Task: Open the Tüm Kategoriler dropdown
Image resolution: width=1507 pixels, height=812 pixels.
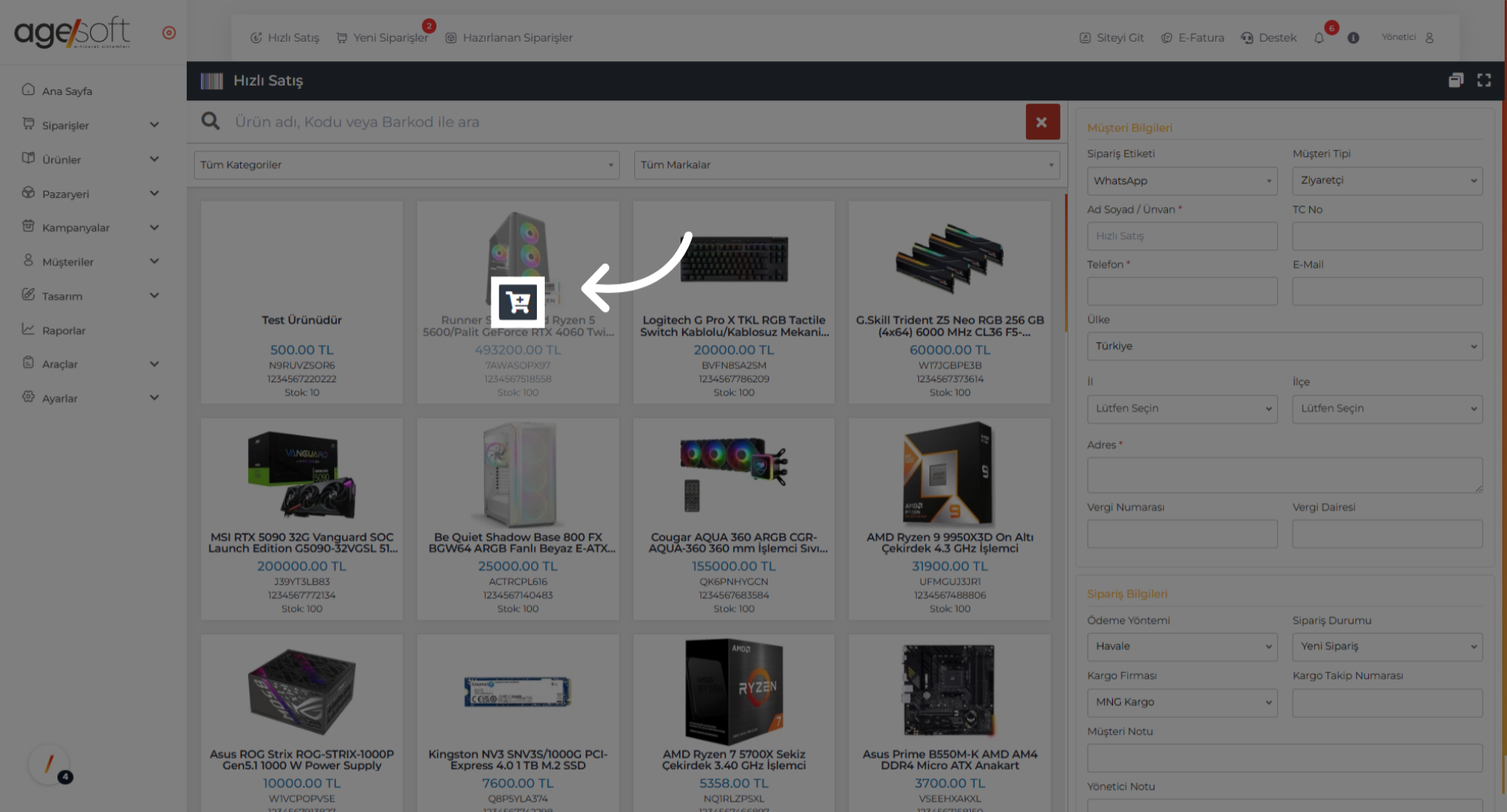Action: pos(407,165)
